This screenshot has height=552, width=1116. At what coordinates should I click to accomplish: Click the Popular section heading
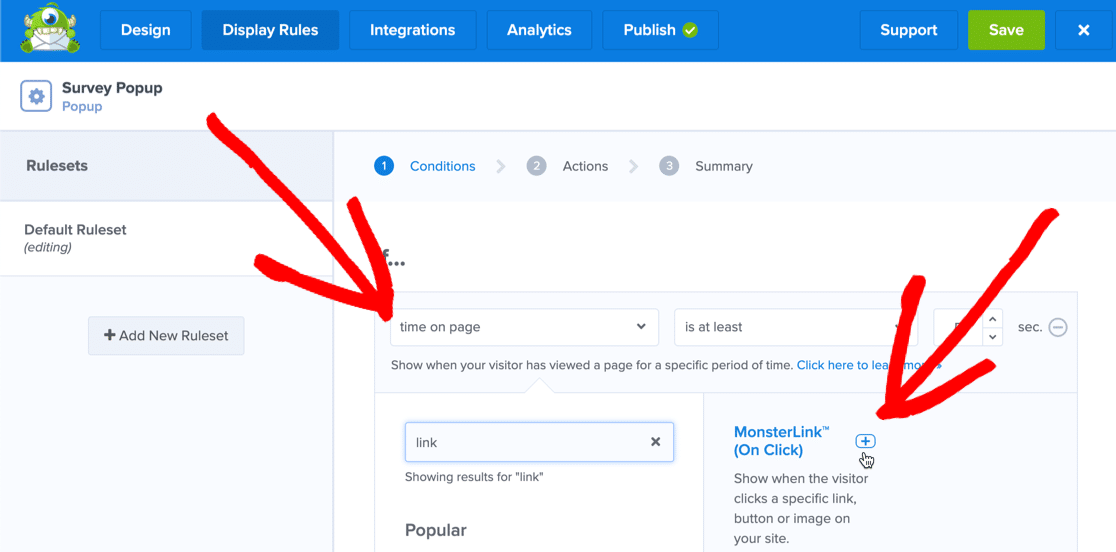[x=436, y=530]
